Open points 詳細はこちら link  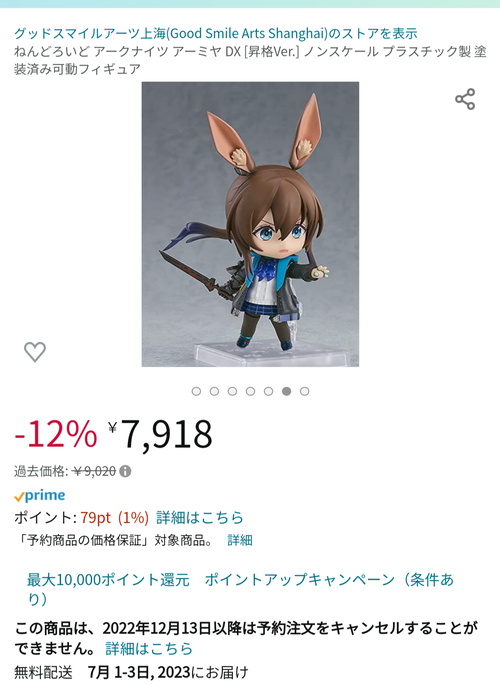200,518
